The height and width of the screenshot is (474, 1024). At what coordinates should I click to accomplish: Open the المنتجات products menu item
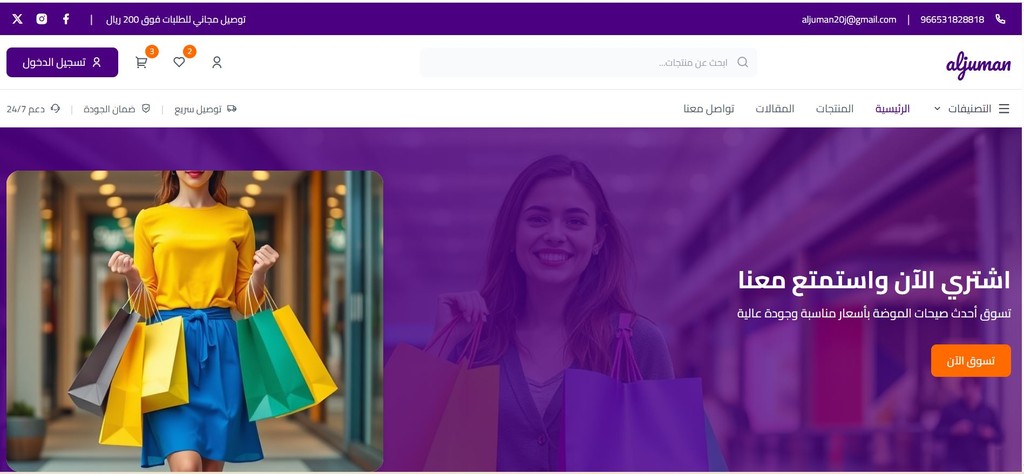[x=835, y=108]
